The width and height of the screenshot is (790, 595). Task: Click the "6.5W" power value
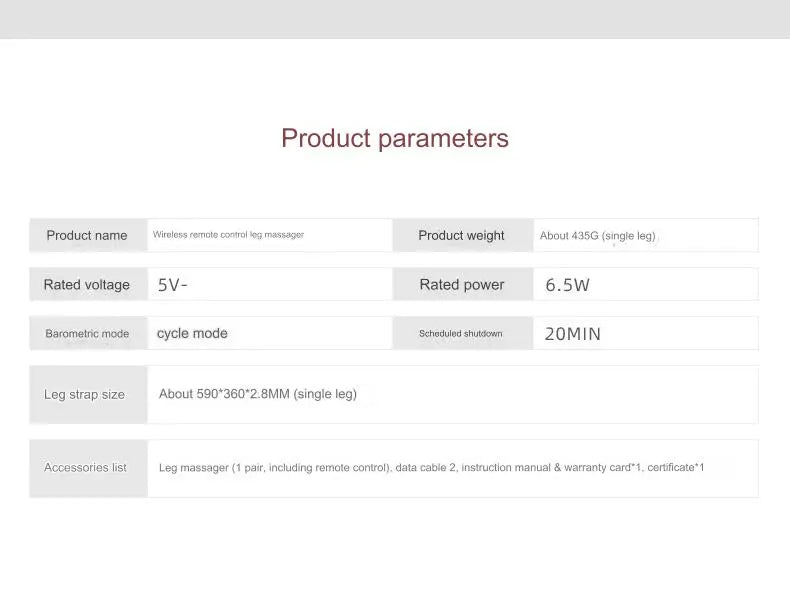pyautogui.click(x=567, y=285)
